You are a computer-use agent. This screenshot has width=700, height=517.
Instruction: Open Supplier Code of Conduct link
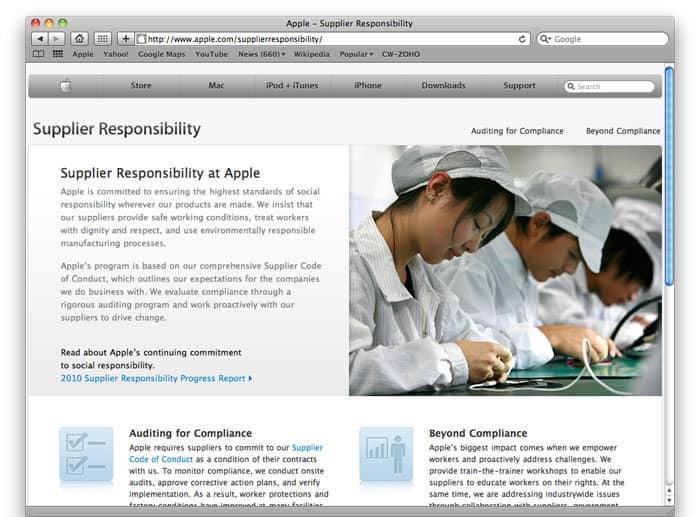point(225,453)
